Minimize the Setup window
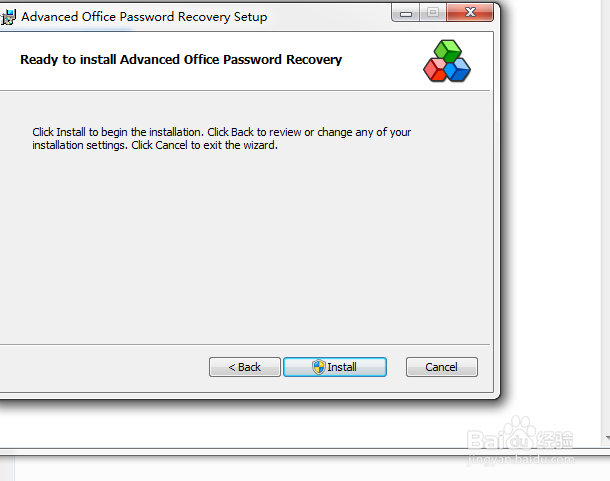Image resolution: width=610 pixels, height=481 pixels. [x=406, y=14]
